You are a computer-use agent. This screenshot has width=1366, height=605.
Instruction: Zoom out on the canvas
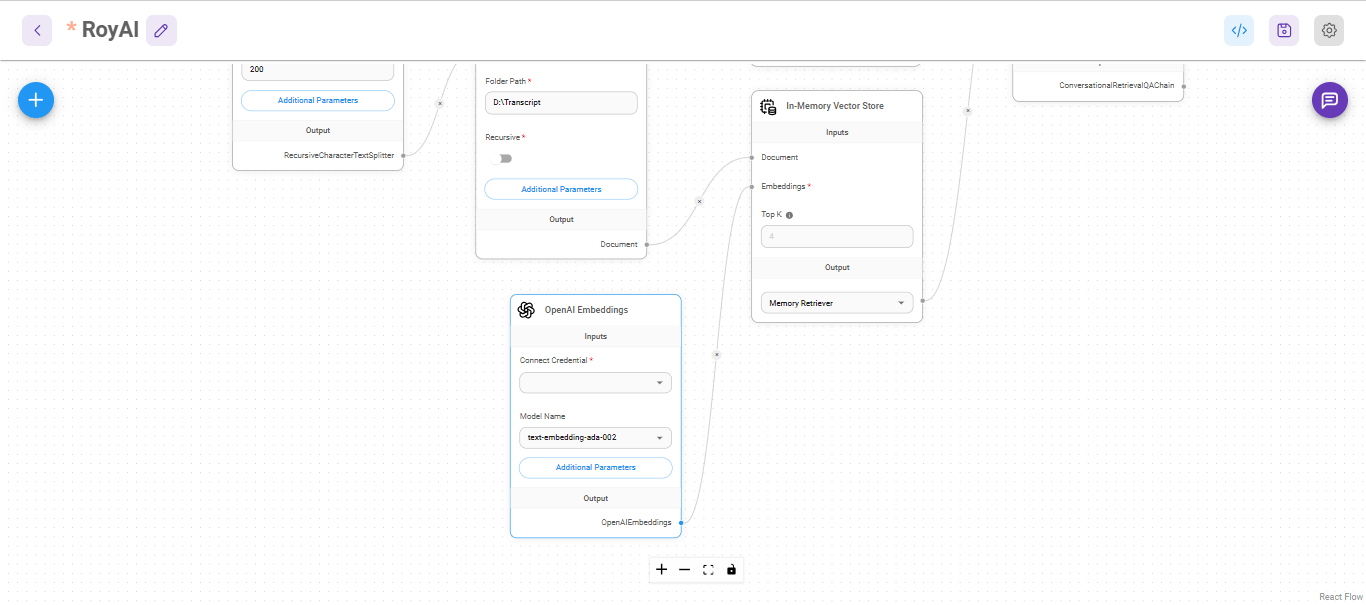684,569
